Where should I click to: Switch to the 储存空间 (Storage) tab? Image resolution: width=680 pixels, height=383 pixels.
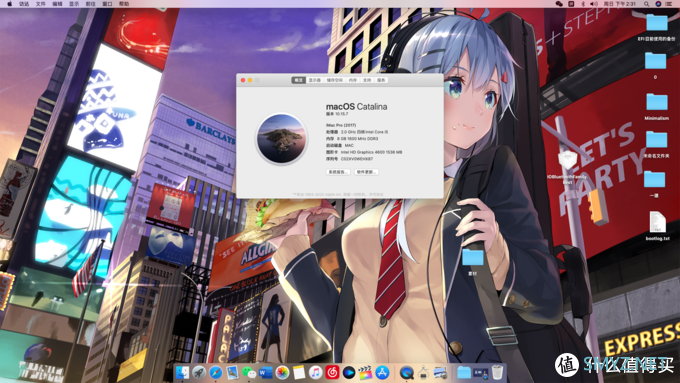[334, 80]
